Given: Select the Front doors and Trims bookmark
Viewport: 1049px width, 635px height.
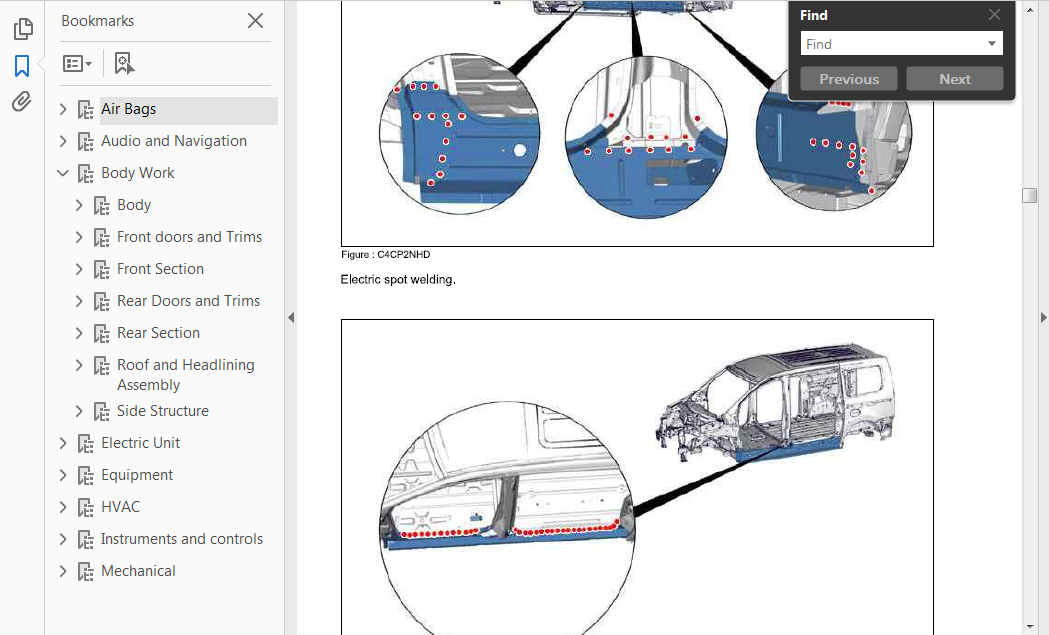Looking at the screenshot, I should (189, 237).
